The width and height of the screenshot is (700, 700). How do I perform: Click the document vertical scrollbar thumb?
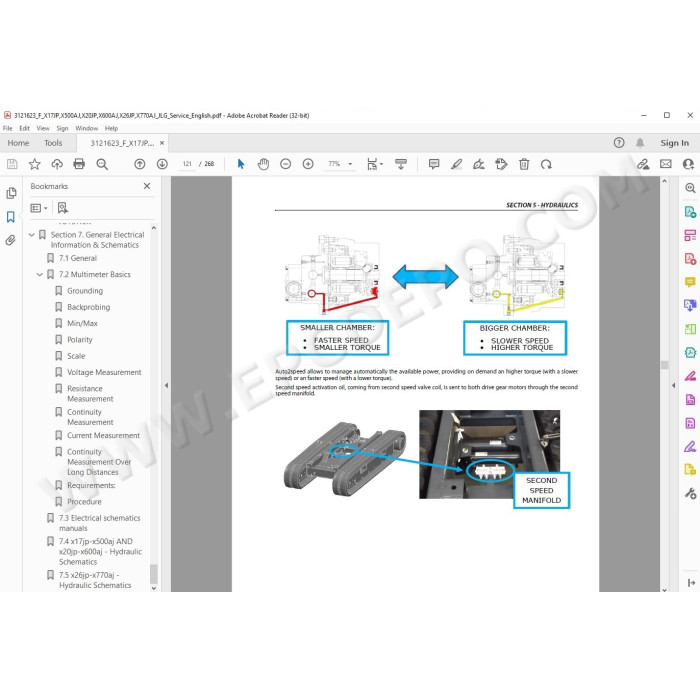[x=664, y=365]
